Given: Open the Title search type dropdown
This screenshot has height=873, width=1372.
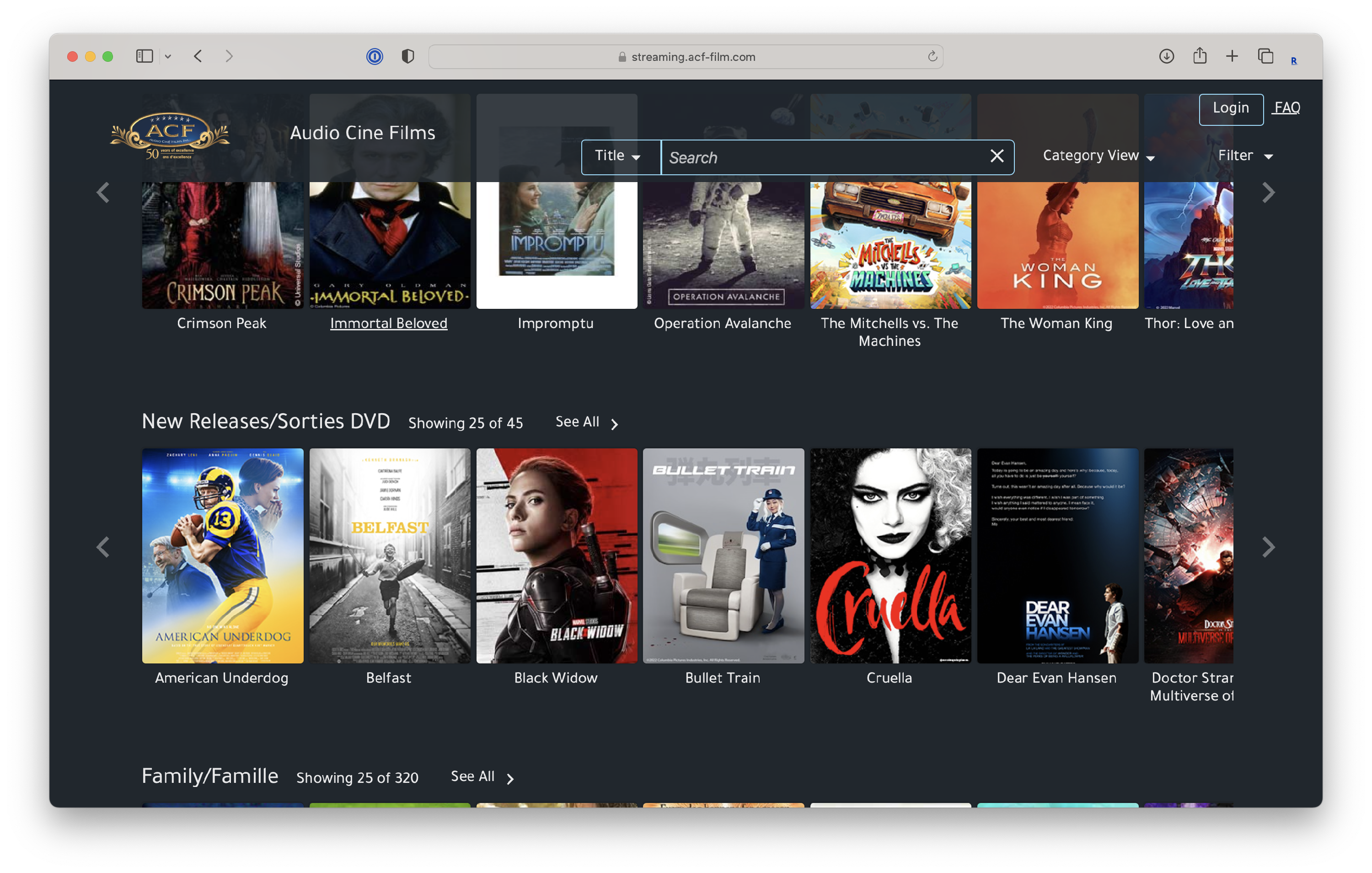Looking at the screenshot, I should pos(619,156).
